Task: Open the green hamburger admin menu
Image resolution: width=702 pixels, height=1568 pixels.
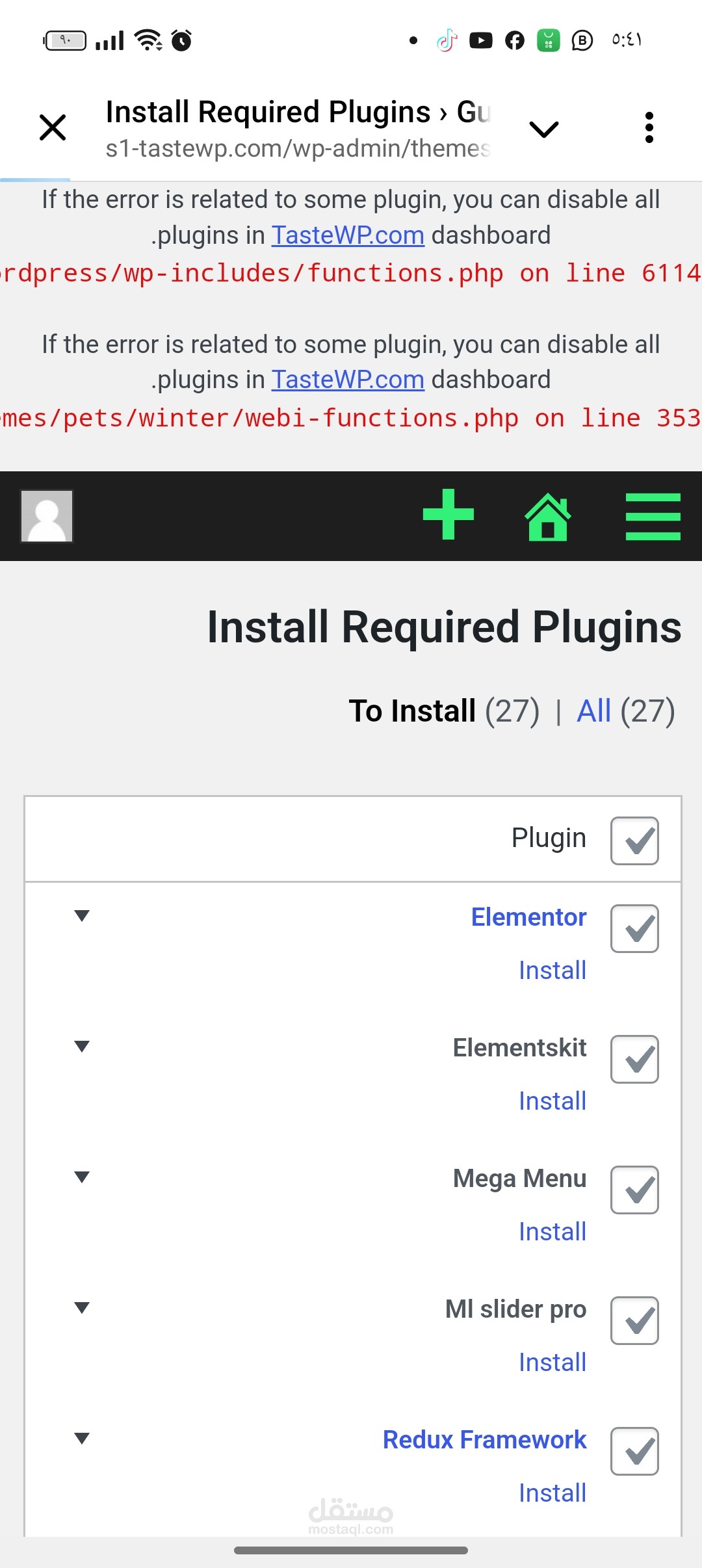Action: coord(653,517)
